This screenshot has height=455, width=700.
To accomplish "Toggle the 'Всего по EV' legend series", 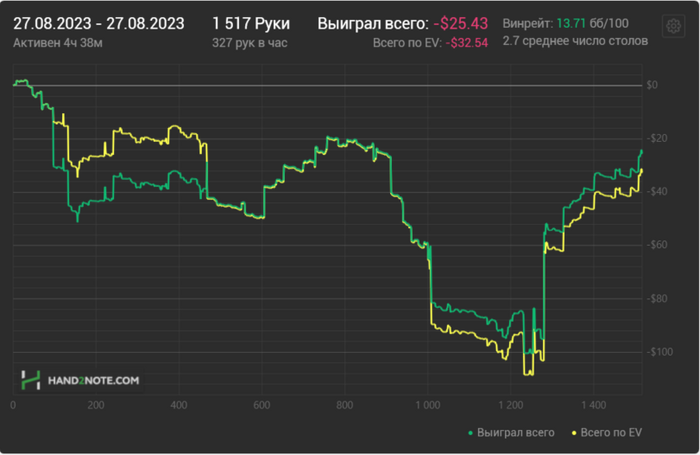I will click(x=607, y=432).
